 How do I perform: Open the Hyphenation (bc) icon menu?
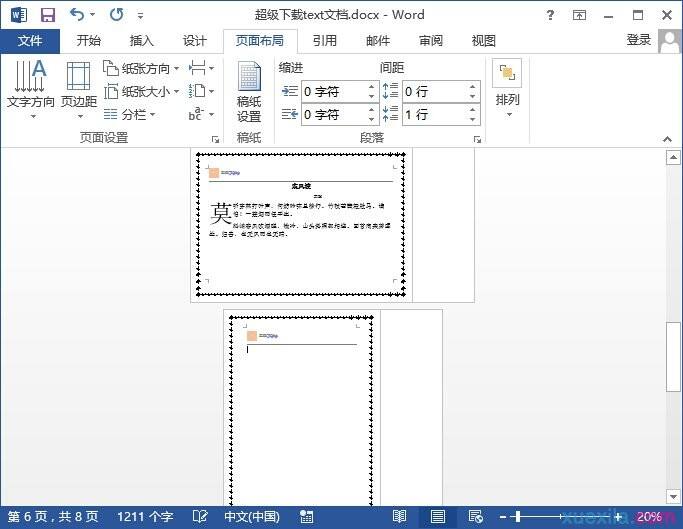(201, 115)
